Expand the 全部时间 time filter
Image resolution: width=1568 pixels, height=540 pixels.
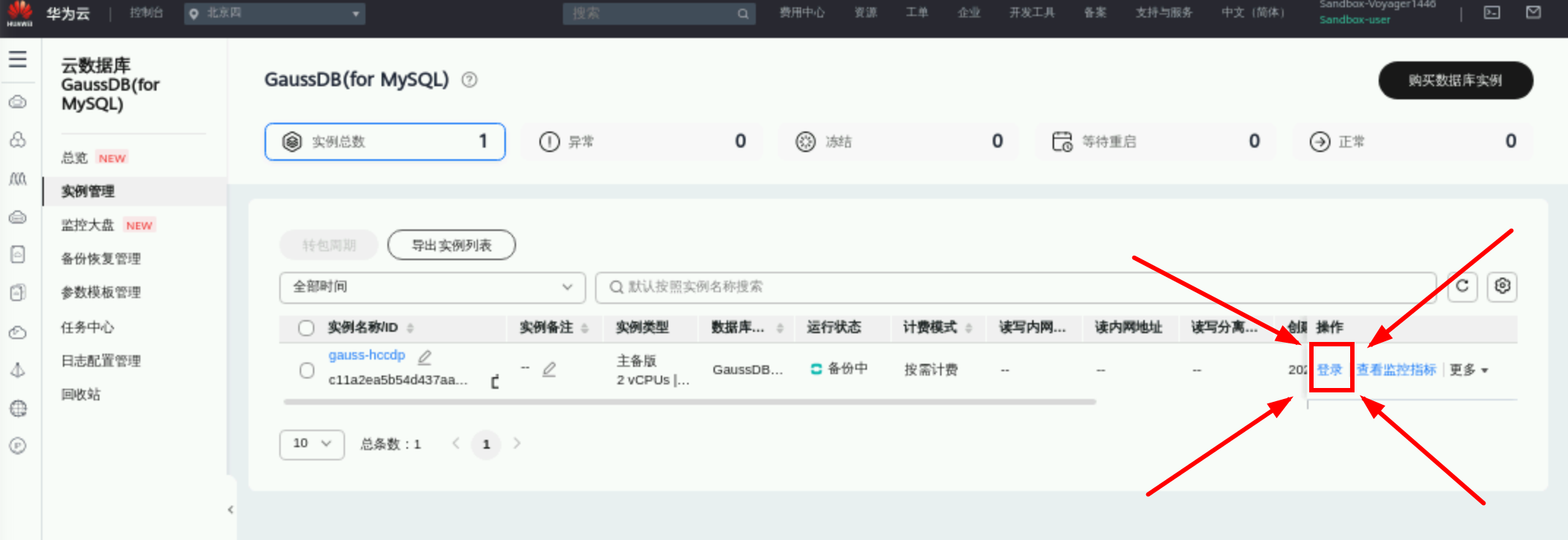(433, 287)
